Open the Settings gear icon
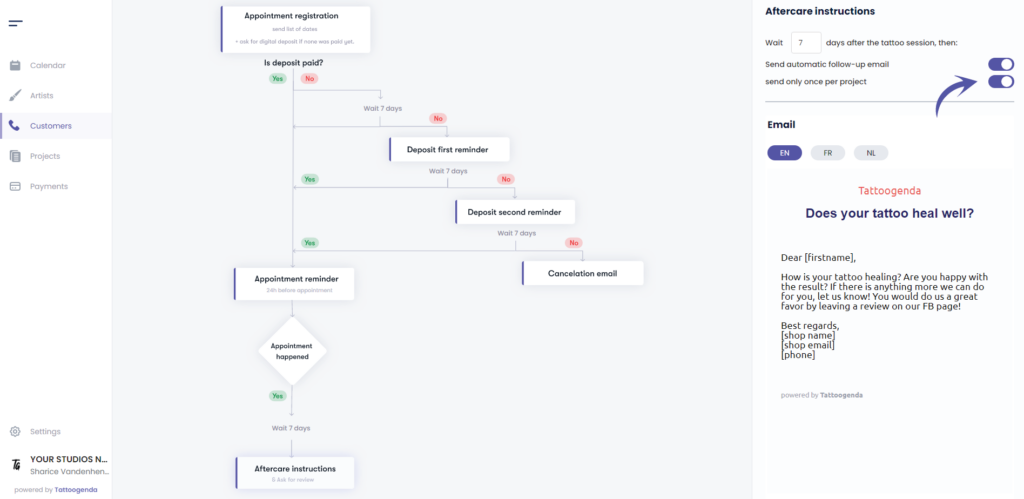The height and width of the screenshot is (499, 1024). click(15, 431)
